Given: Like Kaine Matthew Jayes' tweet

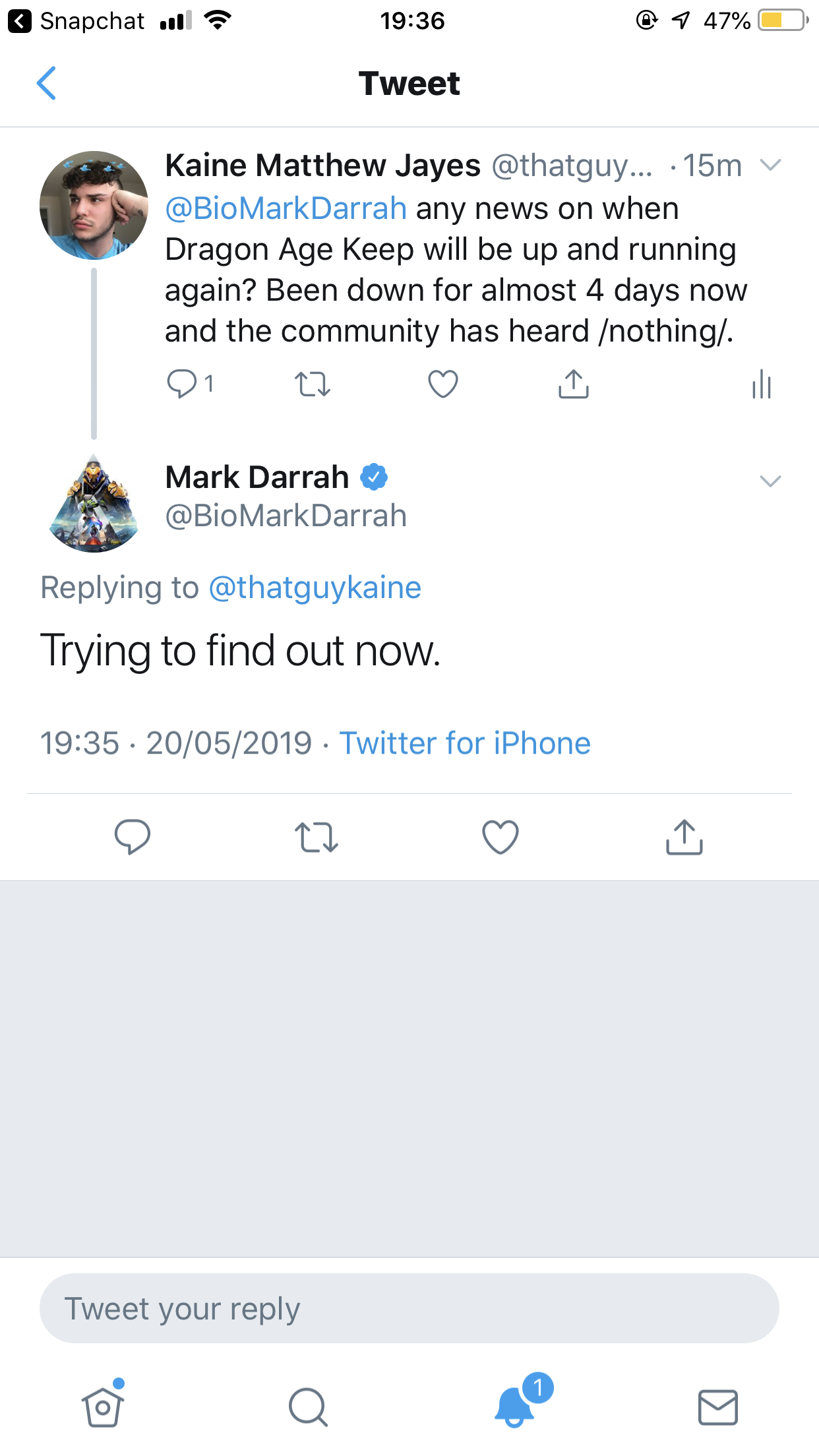Looking at the screenshot, I should click(x=442, y=384).
